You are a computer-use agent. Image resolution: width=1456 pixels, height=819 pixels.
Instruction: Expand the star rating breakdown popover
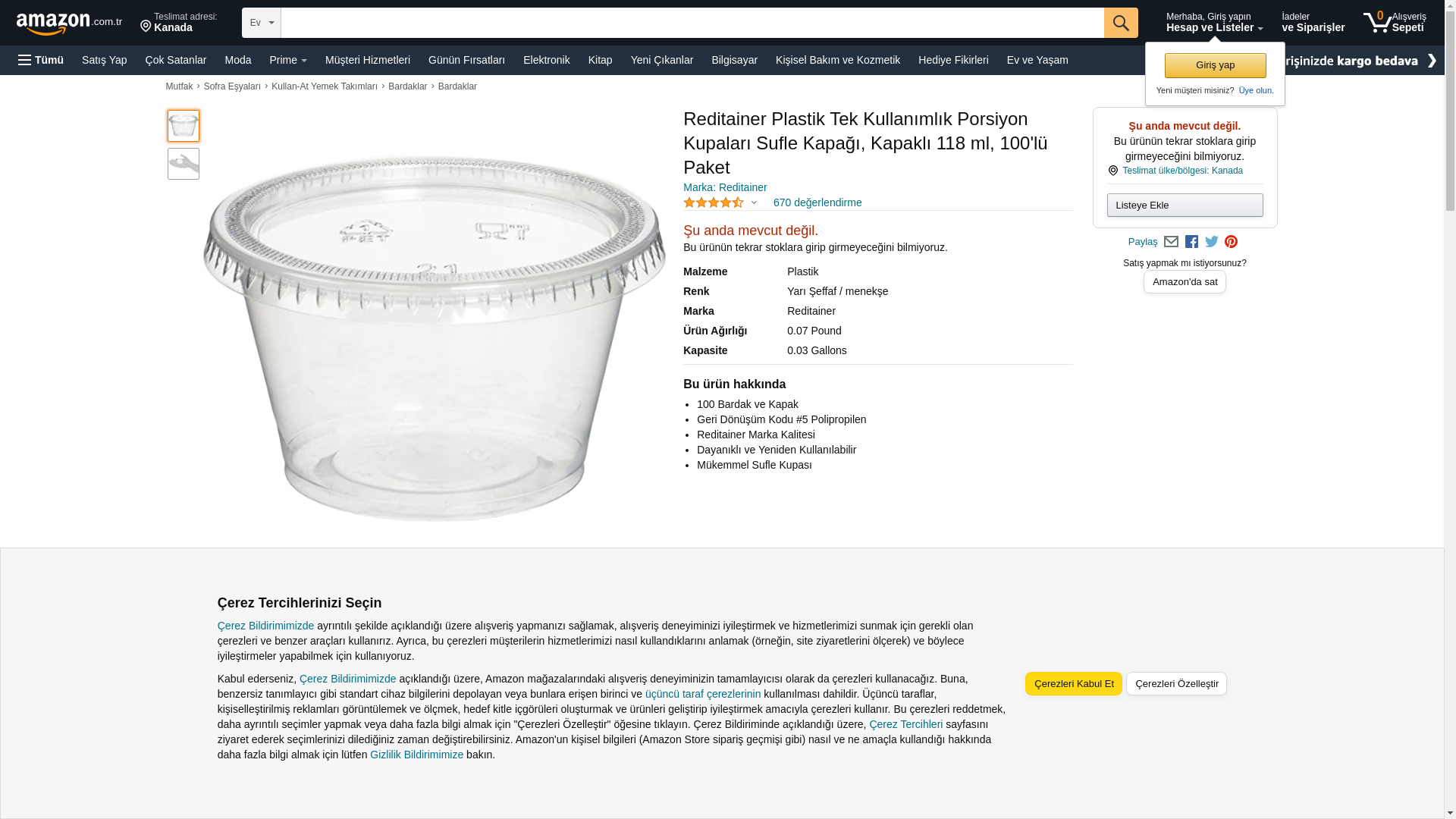point(754,202)
